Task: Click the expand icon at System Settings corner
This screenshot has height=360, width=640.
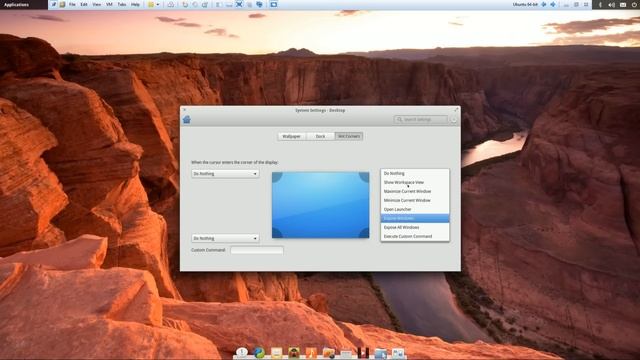Action: (456, 110)
